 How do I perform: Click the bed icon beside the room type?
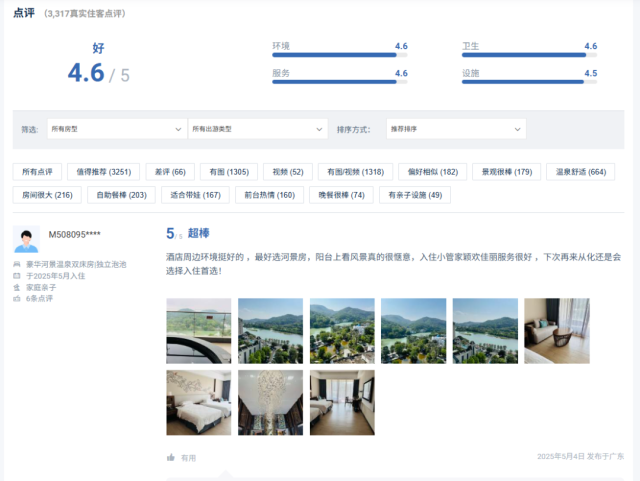coord(17,263)
